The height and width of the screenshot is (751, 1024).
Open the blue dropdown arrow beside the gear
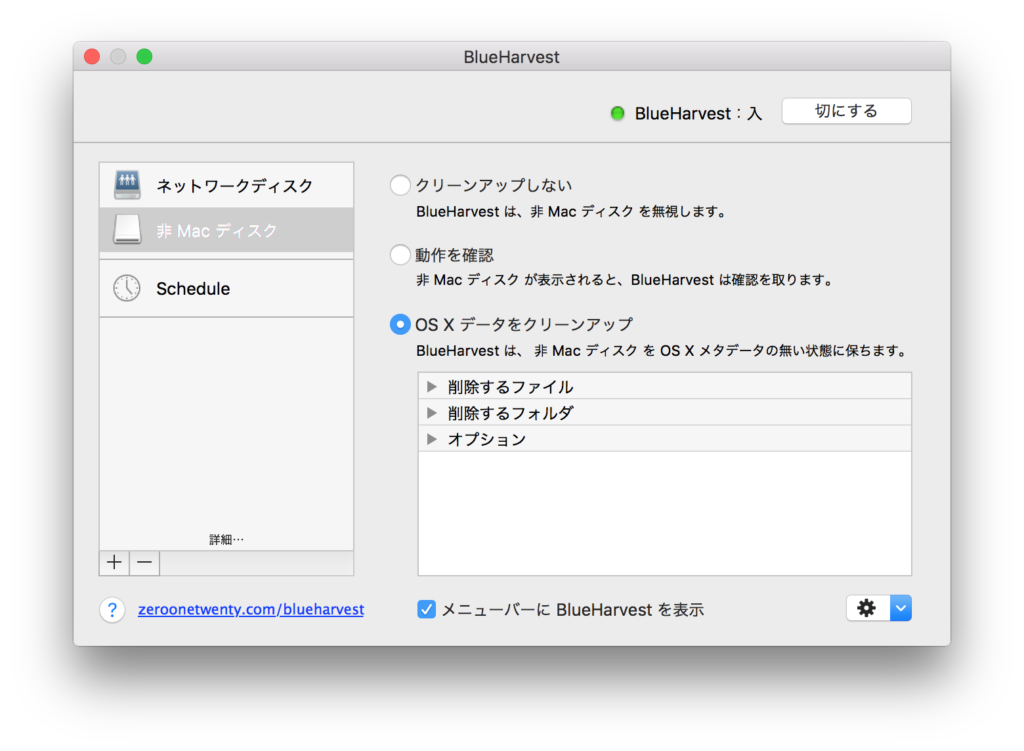(x=901, y=608)
